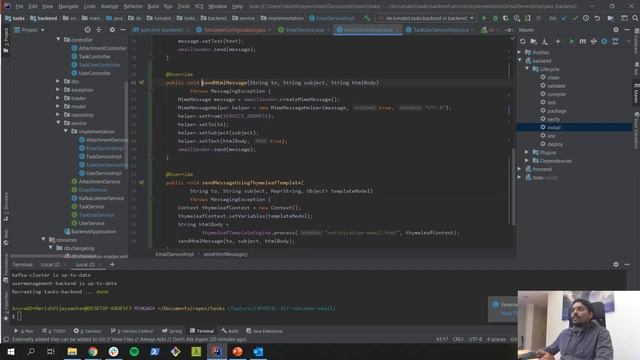Execute Maven goal 'm' icon
The width and height of the screenshot is (640, 360).
pyautogui.click(x=582, y=42)
